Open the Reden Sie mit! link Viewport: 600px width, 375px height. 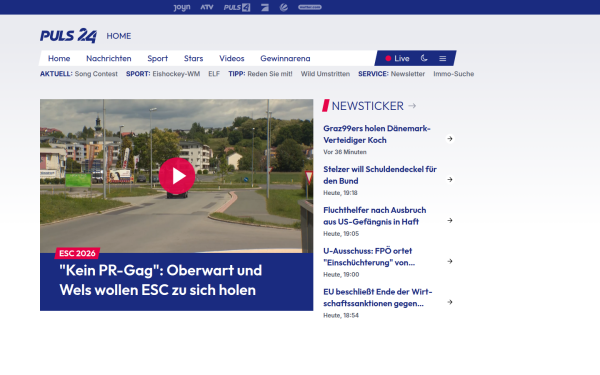(x=270, y=74)
